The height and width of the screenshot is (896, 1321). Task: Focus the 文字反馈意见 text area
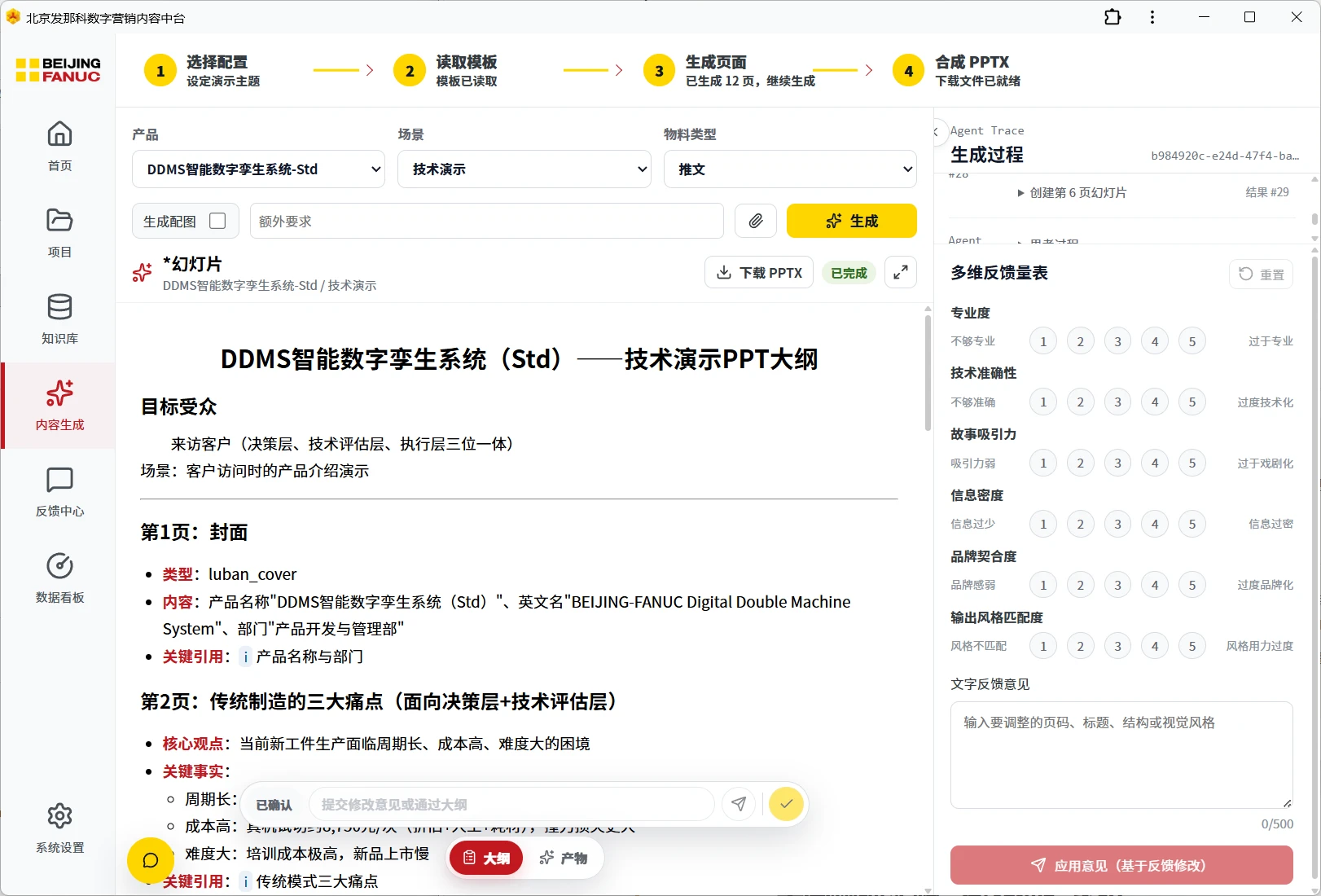1121,755
